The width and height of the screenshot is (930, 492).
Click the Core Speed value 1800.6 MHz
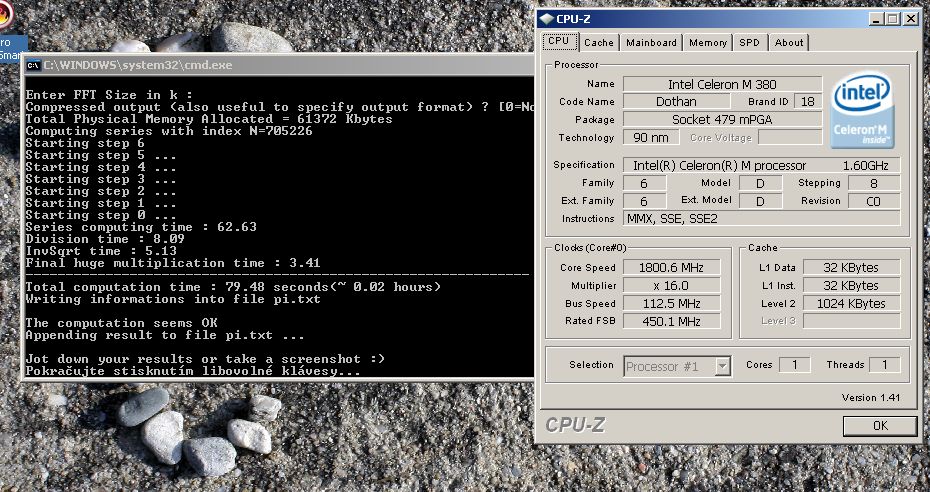tap(671, 268)
